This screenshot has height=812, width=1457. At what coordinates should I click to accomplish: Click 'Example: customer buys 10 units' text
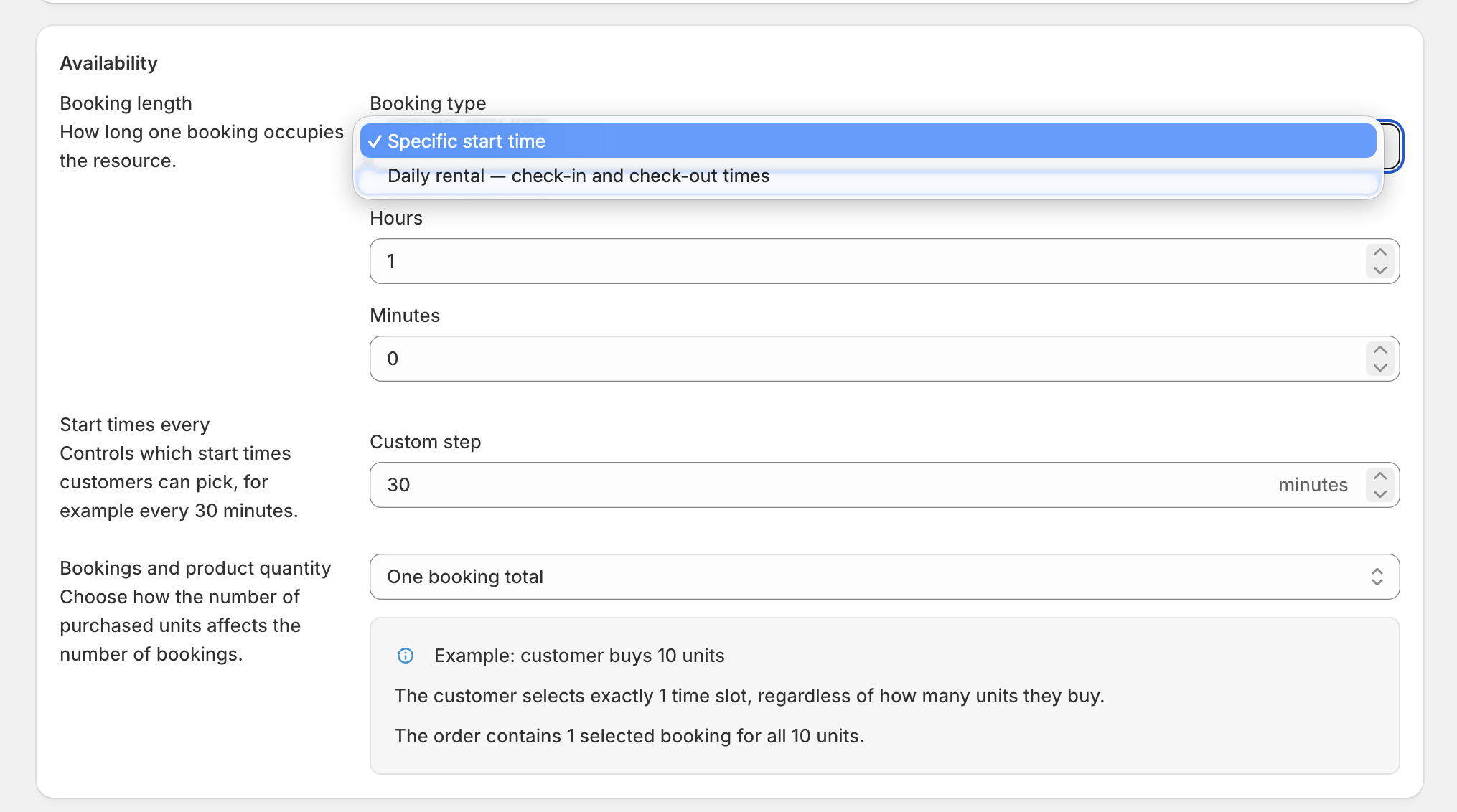point(579,656)
